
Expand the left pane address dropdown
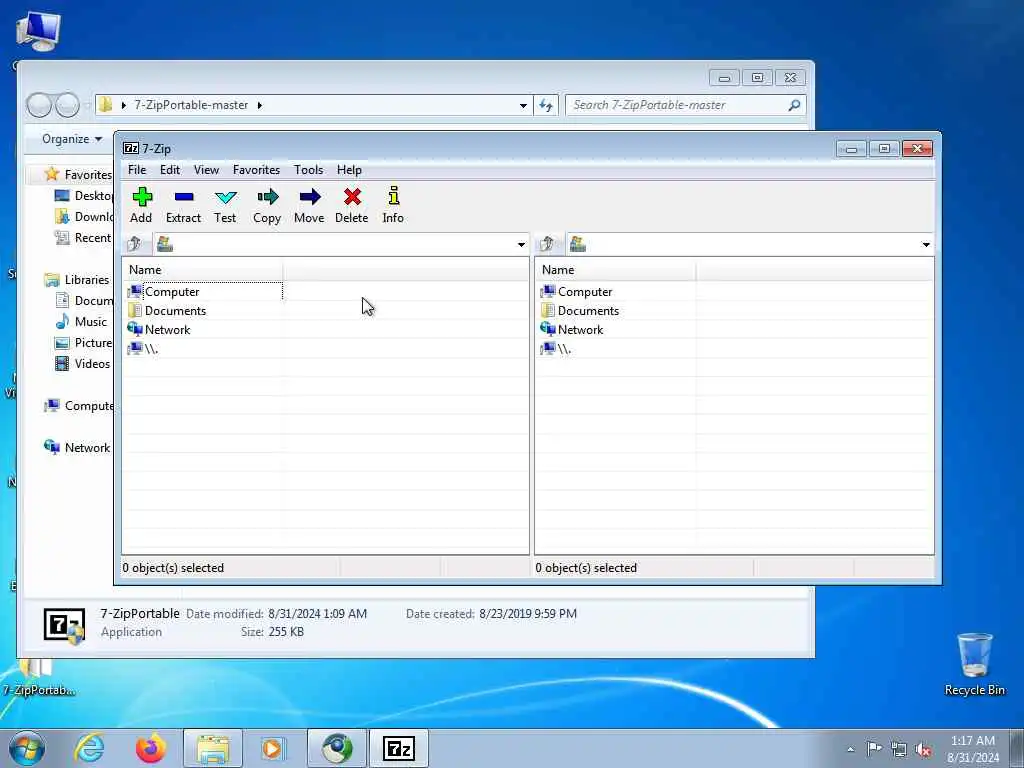point(521,244)
